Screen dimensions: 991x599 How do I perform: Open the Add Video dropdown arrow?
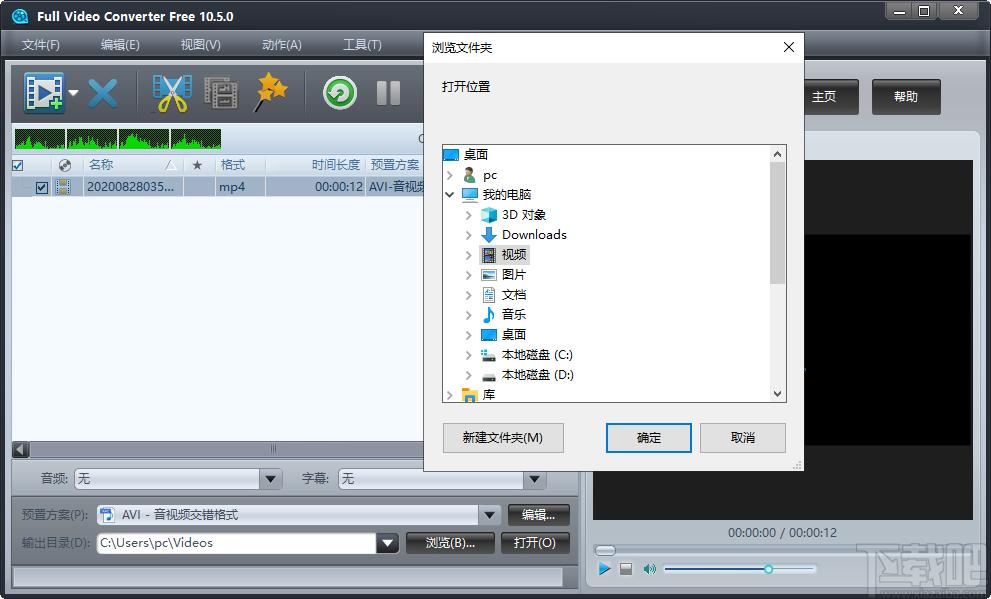[73, 93]
